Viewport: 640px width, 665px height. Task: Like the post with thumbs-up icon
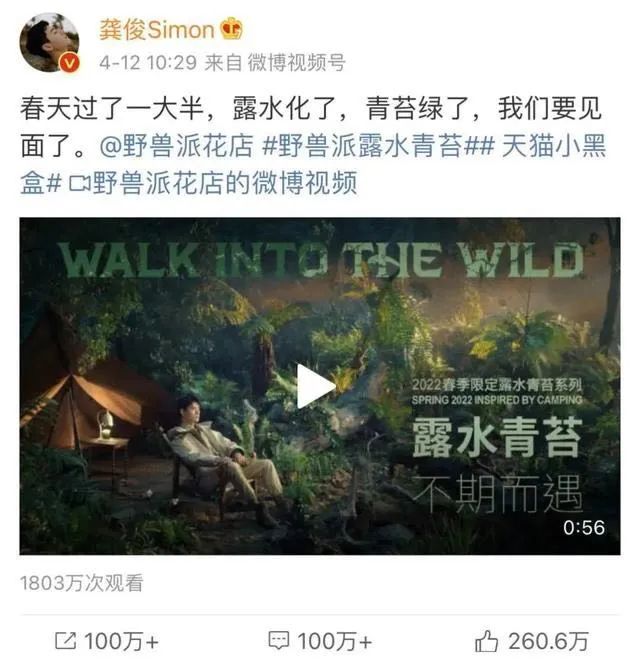[486, 640]
